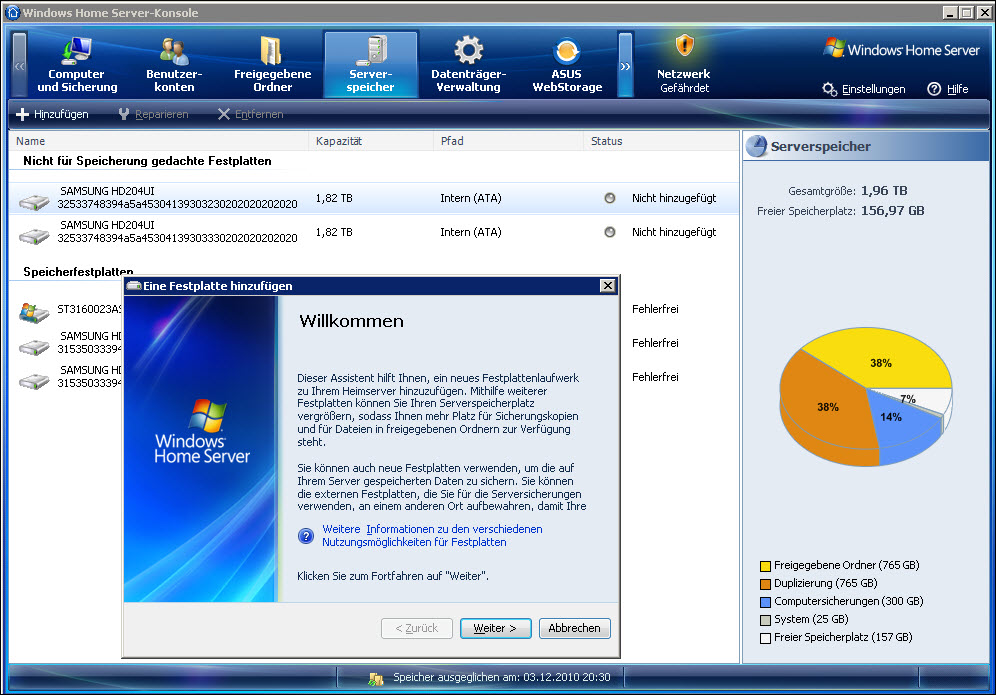The height and width of the screenshot is (695, 996).
Task: Click the ST3160023AS system drive icon
Action: tap(34, 313)
